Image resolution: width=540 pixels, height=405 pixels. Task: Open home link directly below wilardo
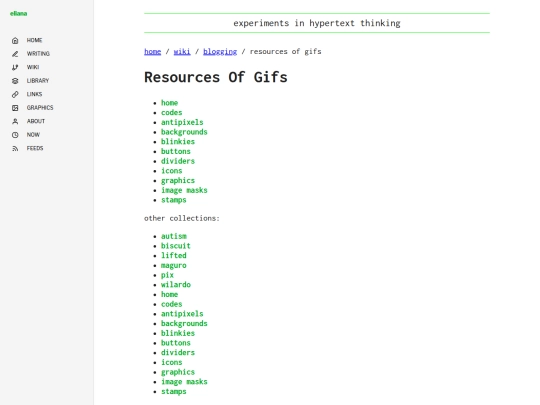pyautogui.click(x=169, y=294)
